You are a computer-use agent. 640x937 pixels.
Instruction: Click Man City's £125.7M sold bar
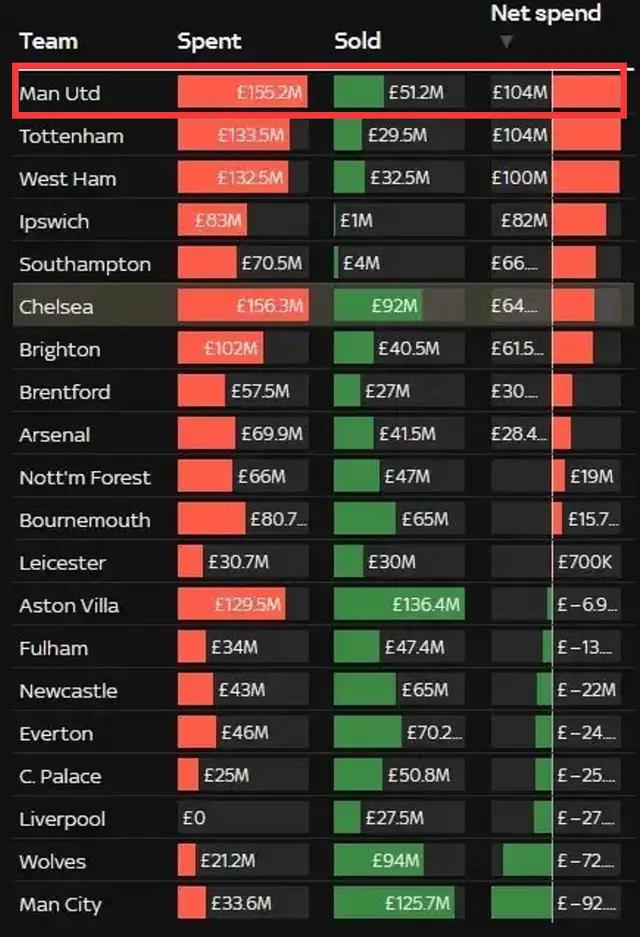pos(394,902)
